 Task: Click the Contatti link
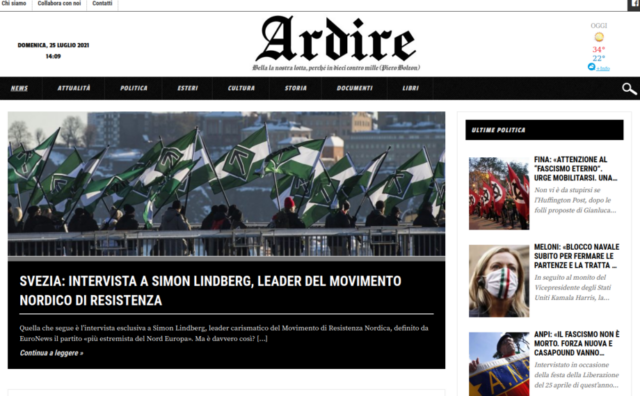coord(102,3)
